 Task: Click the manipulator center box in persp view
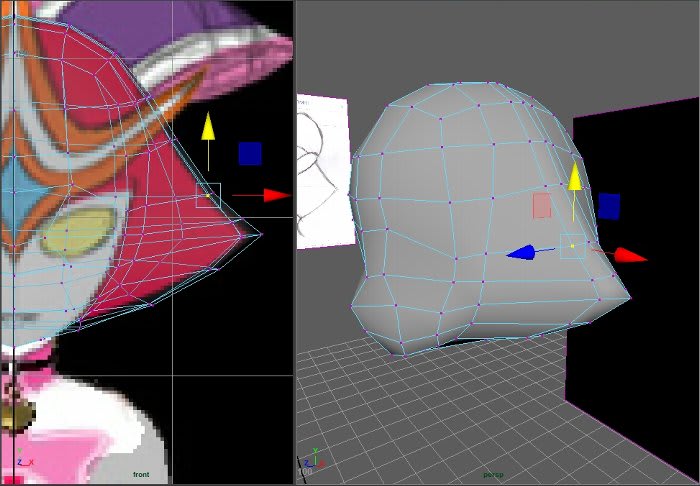pyautogui.click(x=573, y=246)
